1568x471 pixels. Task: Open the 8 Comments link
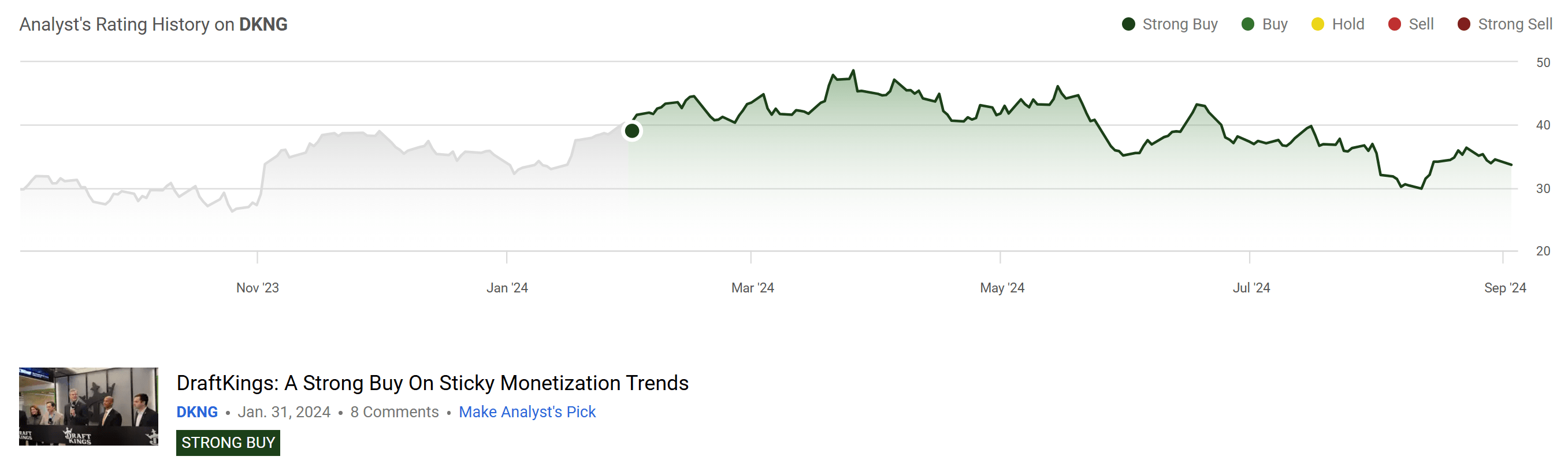(395, 412)
